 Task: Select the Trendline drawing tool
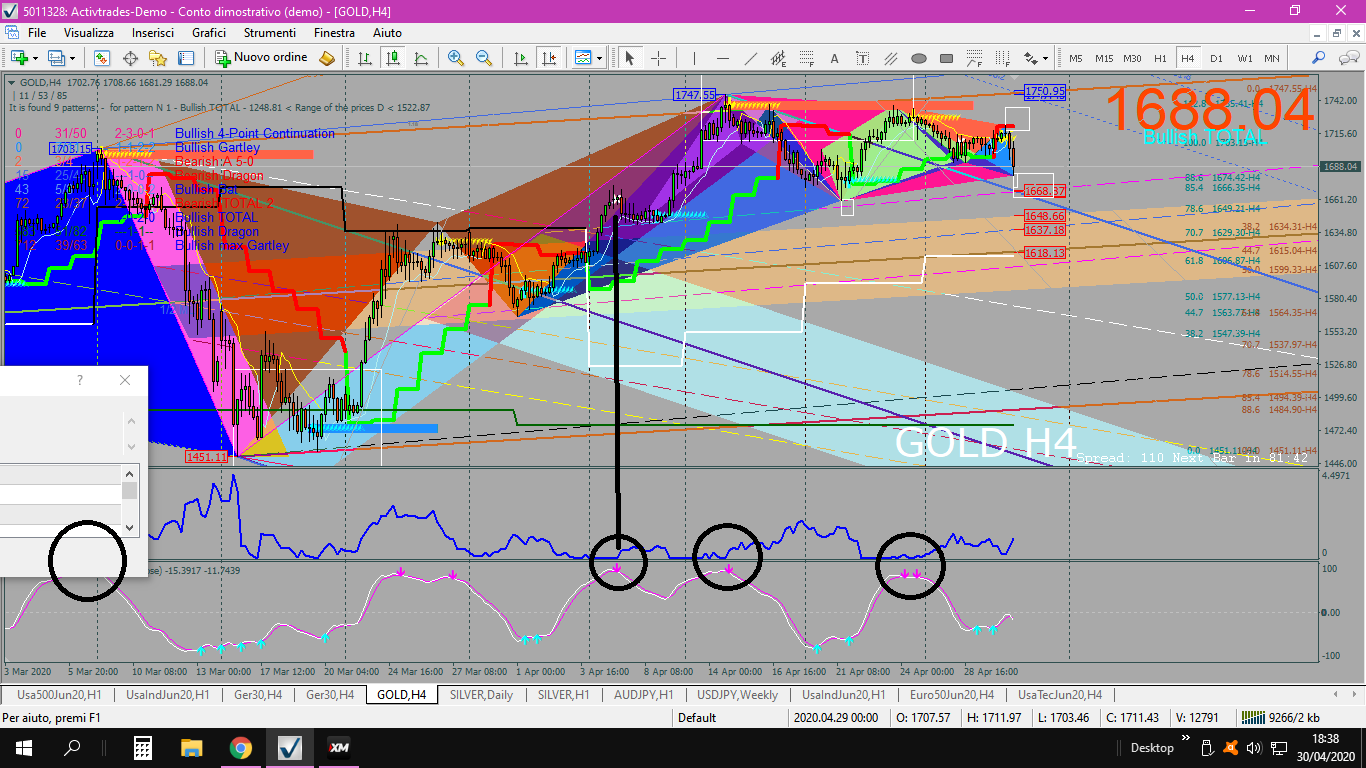(751, 58)
